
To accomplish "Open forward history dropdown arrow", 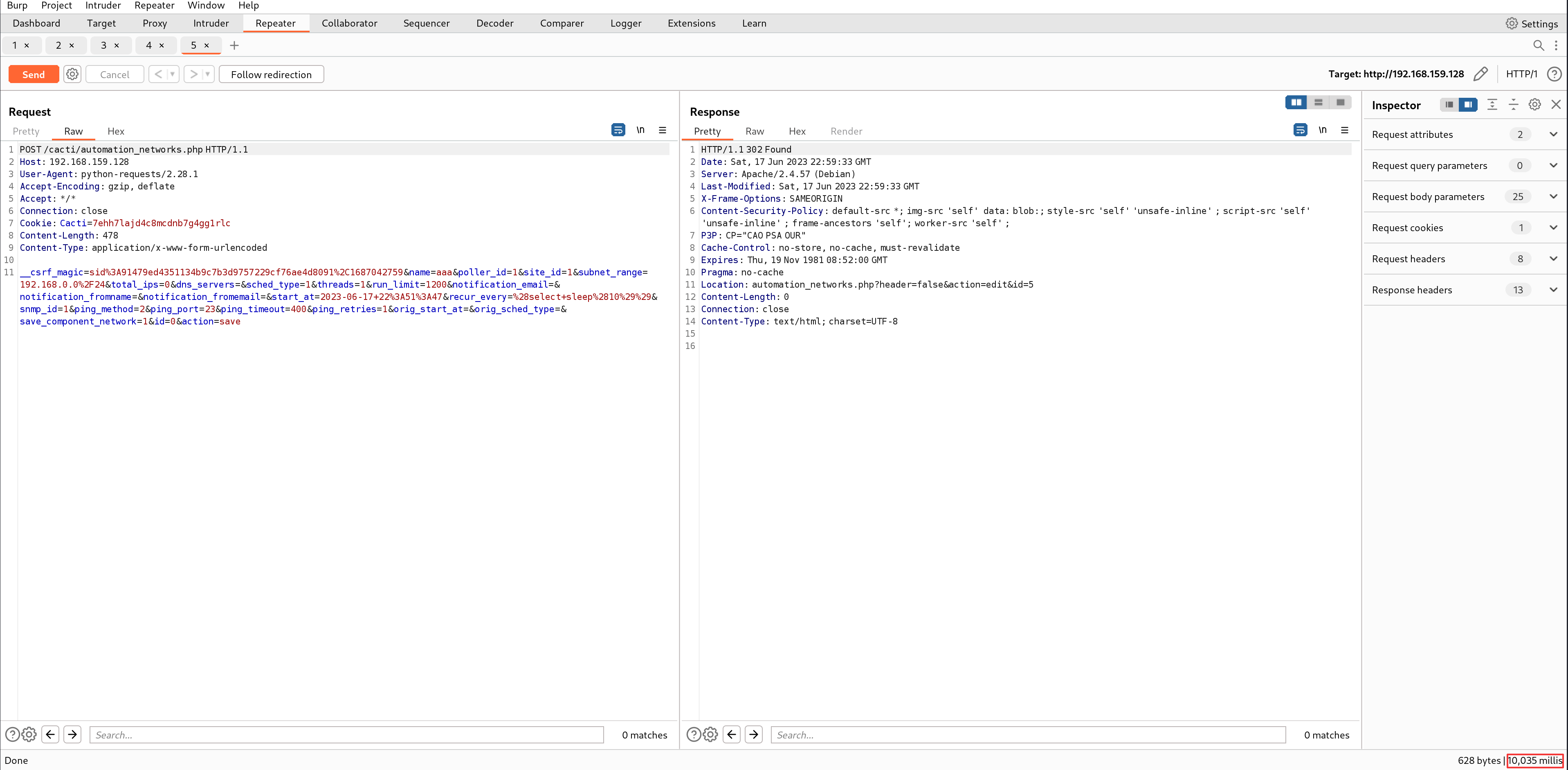I will 208,74.
